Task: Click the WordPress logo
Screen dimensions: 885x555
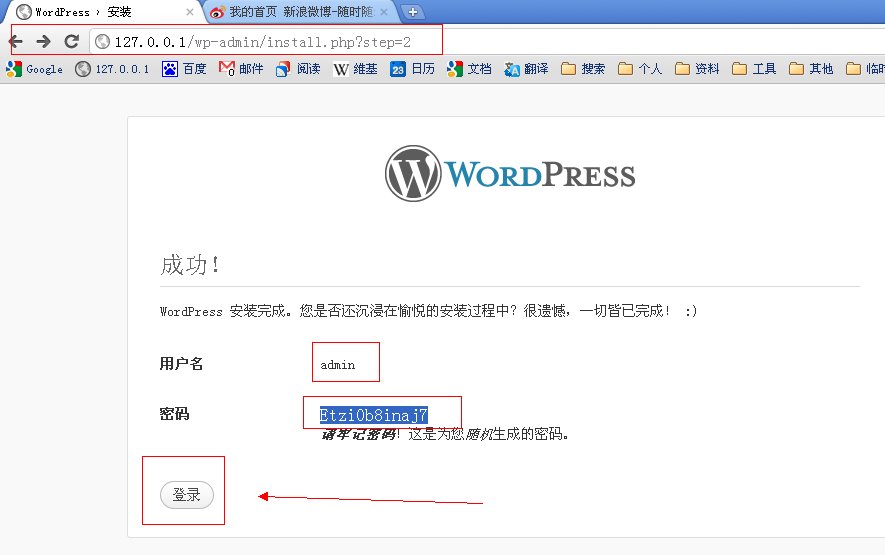Action: click(x=510, y=173)
